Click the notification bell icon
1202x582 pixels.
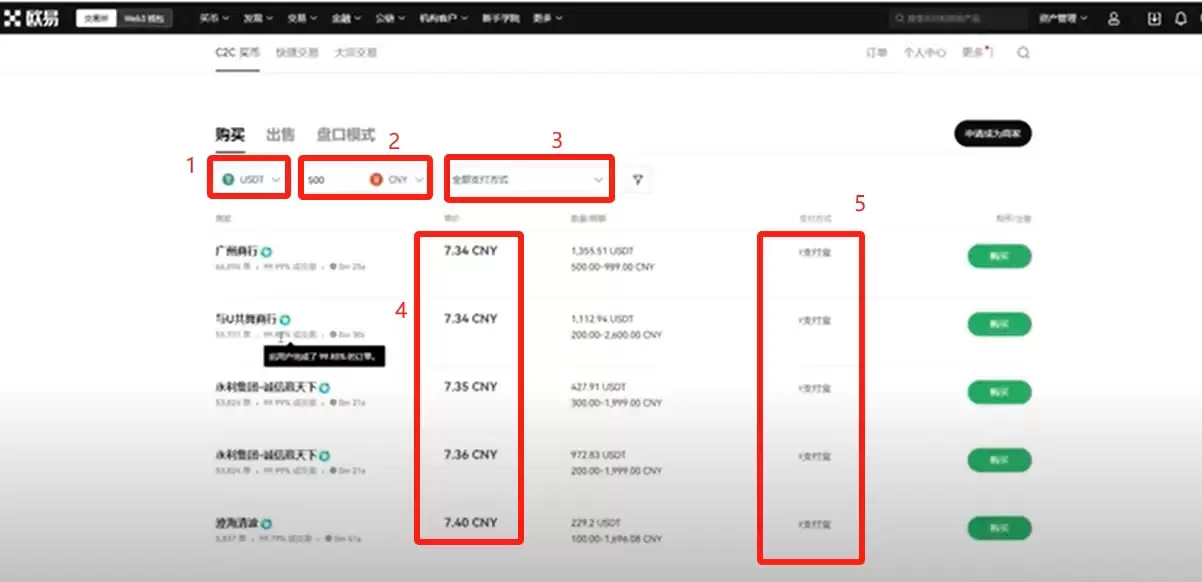pos(1180,18)
